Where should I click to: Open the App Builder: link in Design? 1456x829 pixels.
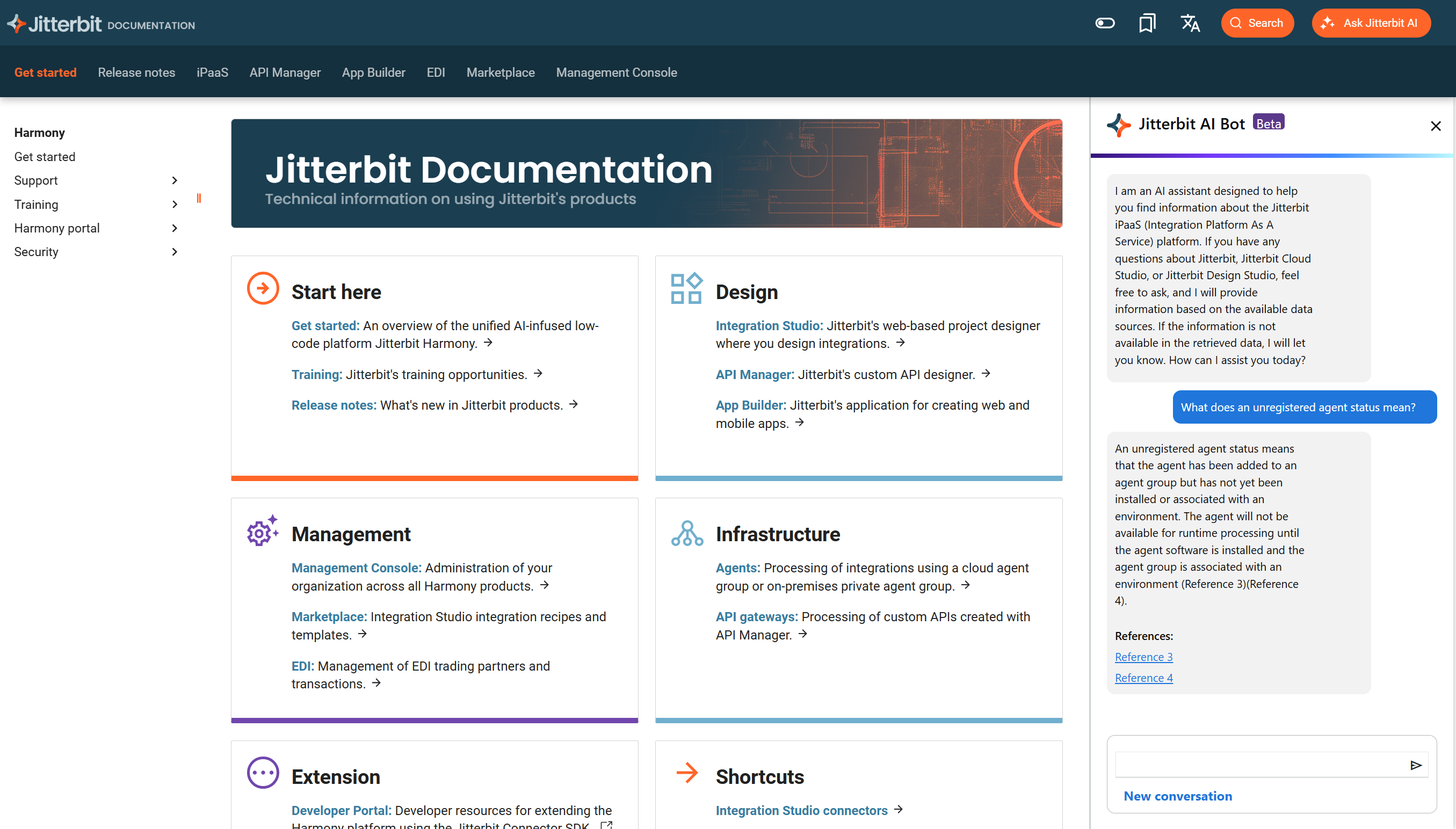tap(750, 405)
